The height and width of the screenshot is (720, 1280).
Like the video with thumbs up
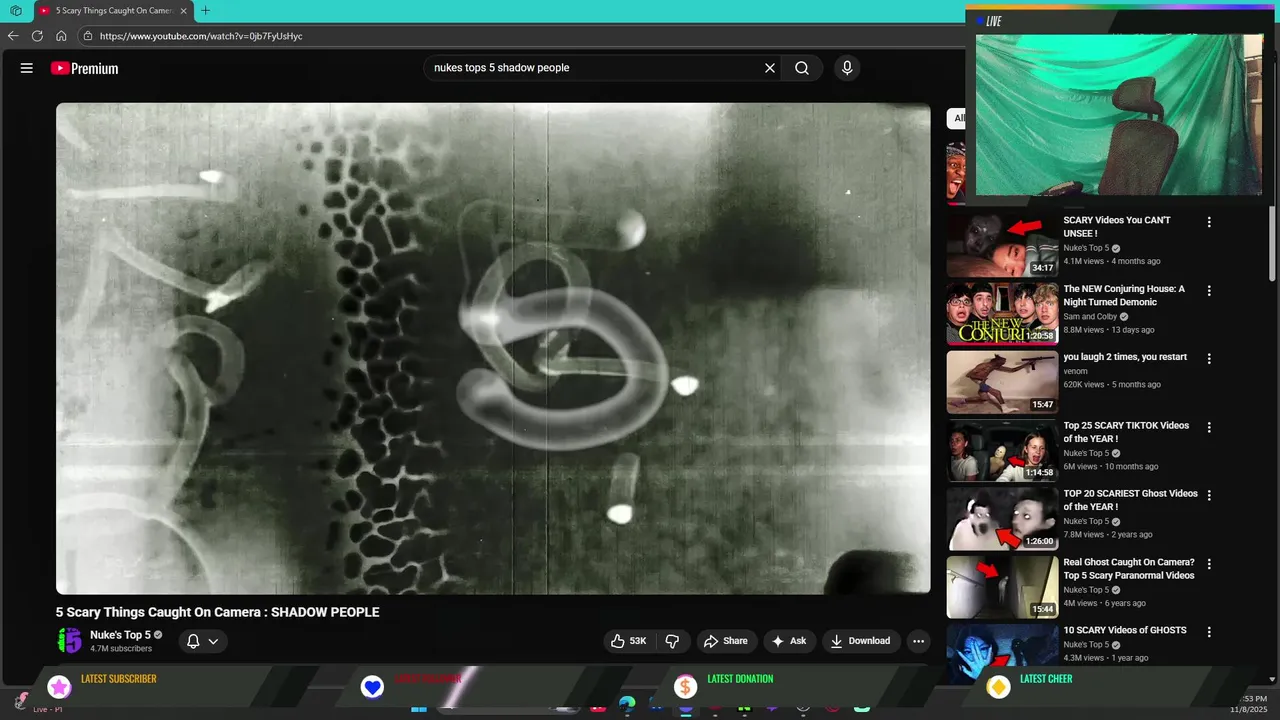[x=629, y=641]
